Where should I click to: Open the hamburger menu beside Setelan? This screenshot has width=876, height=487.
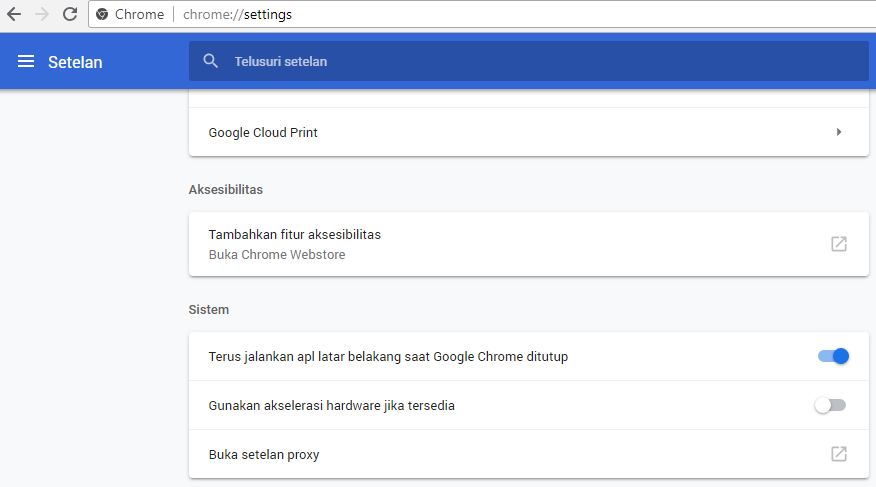[x=26, y=62]
